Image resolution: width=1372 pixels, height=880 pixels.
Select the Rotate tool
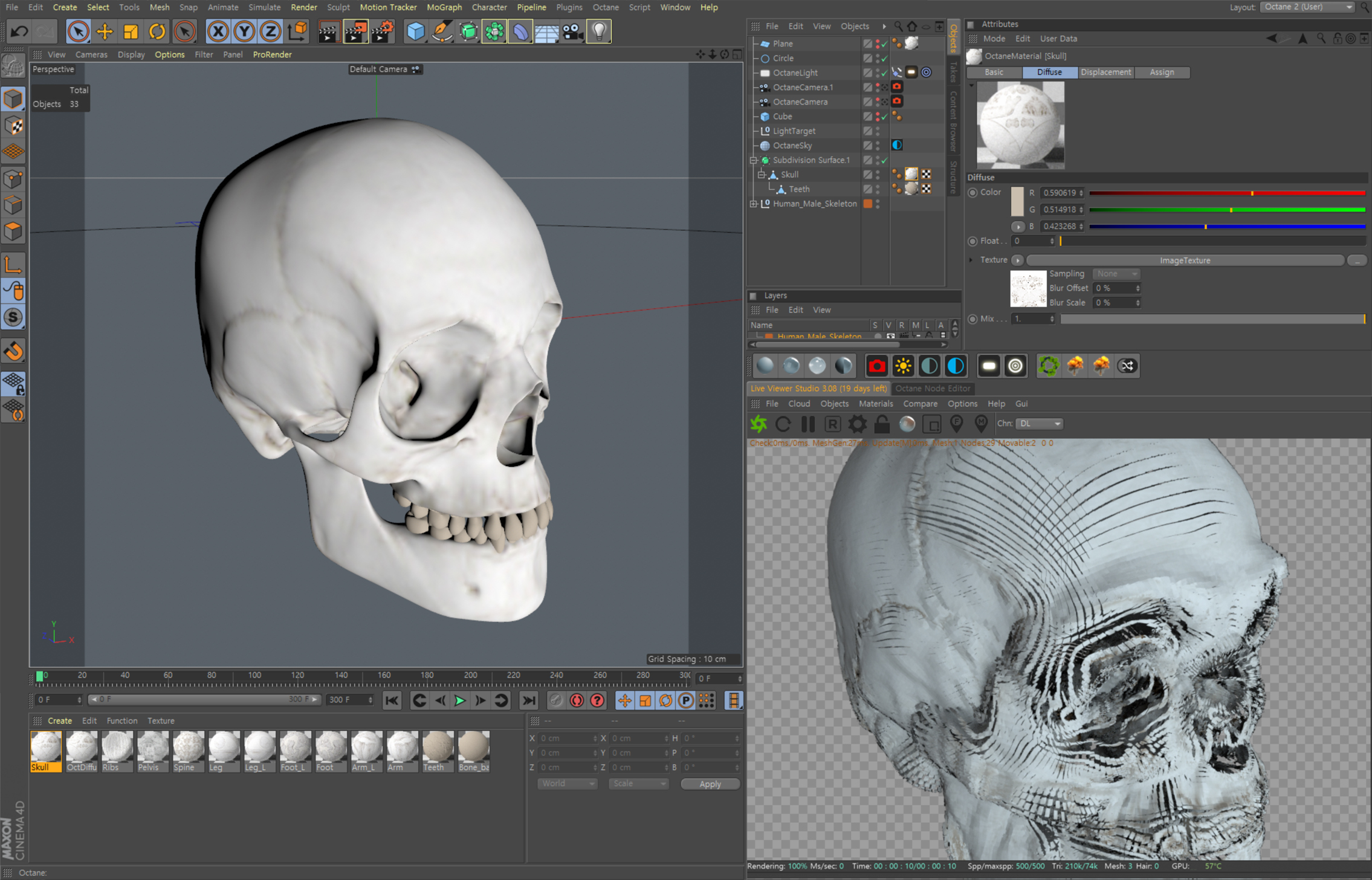(157, 31)
